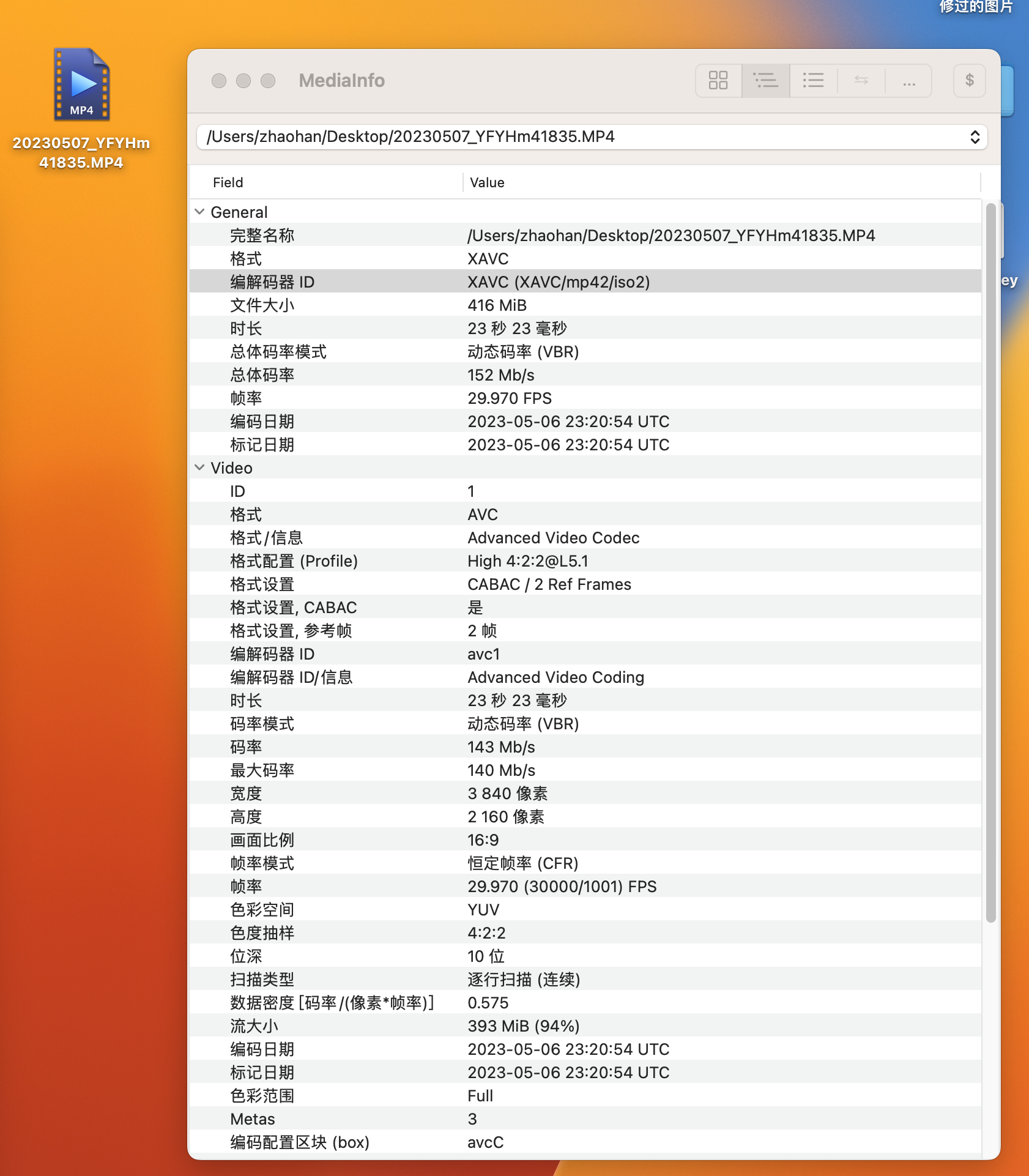
Task: Select the 20230507_YFYHm41835.MP4 desktop file label
Action: click(81, 152)
